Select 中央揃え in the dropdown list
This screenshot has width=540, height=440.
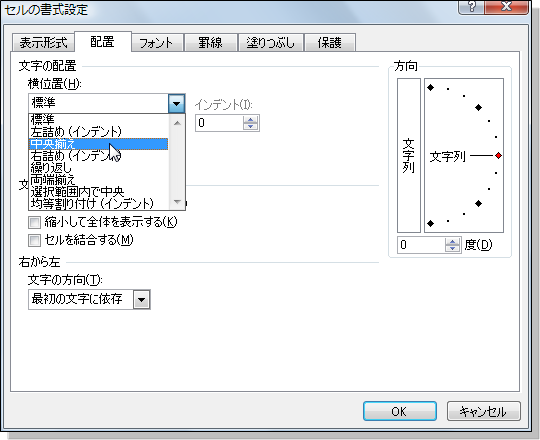(98, 144)
